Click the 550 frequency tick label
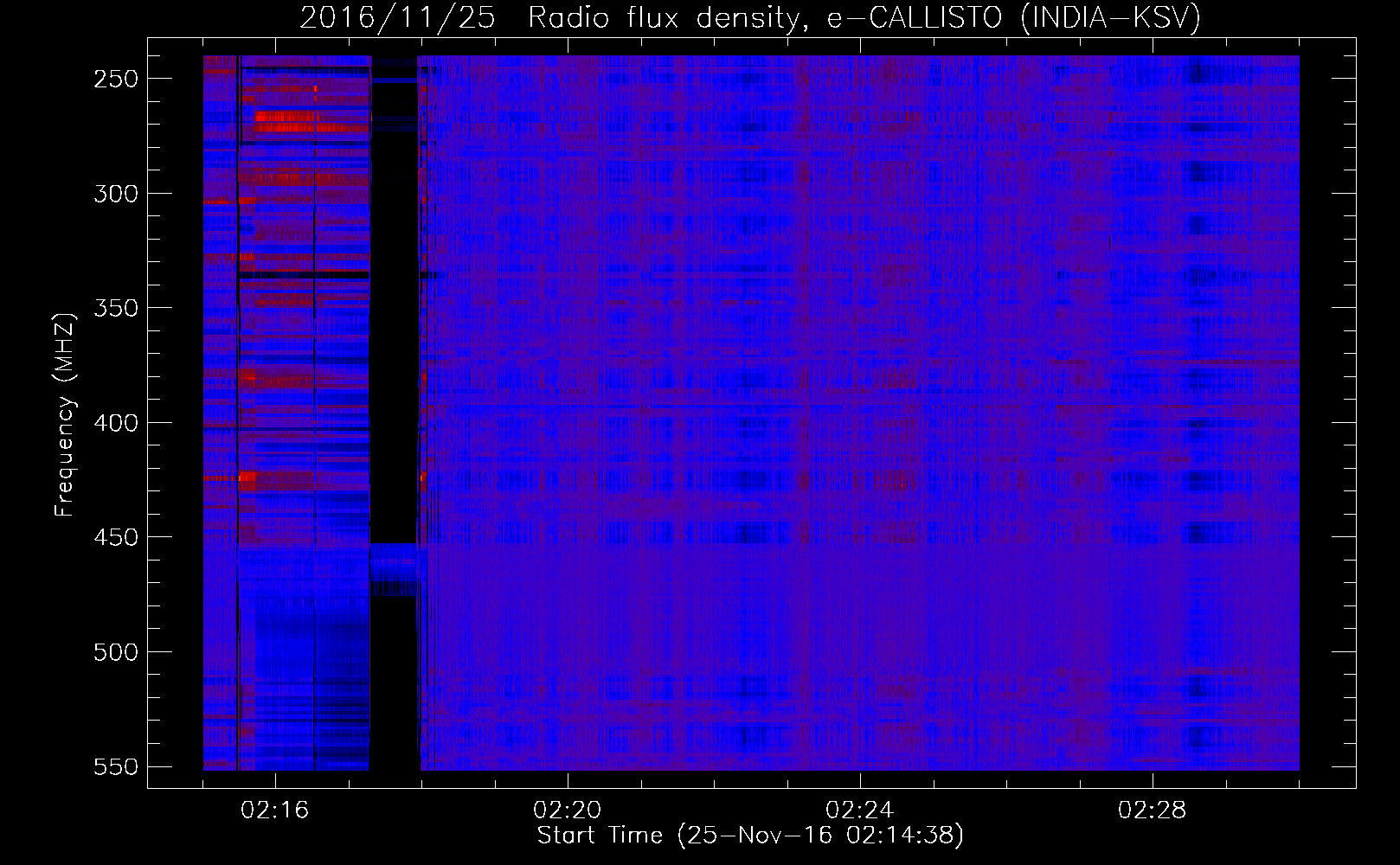This screenshot has height=865, width=1400. click(x=116, y=766)
